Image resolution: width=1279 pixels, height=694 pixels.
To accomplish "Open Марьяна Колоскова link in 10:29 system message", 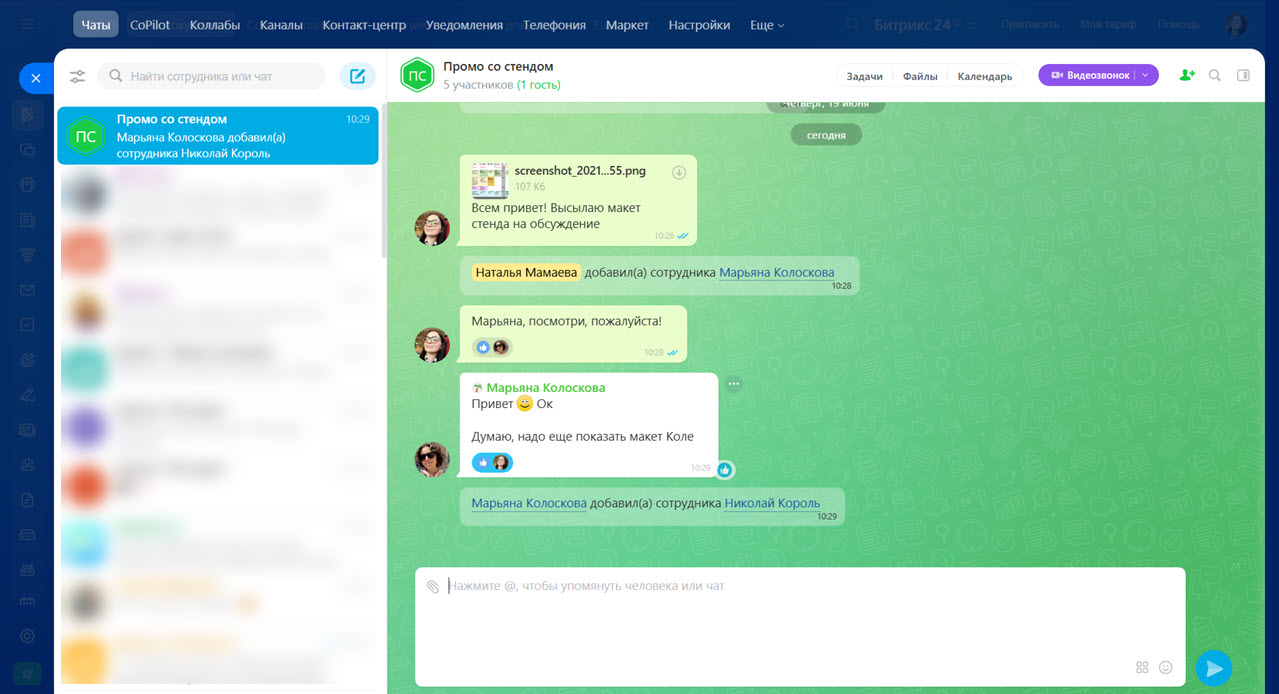I will click(x=529, y=503).
